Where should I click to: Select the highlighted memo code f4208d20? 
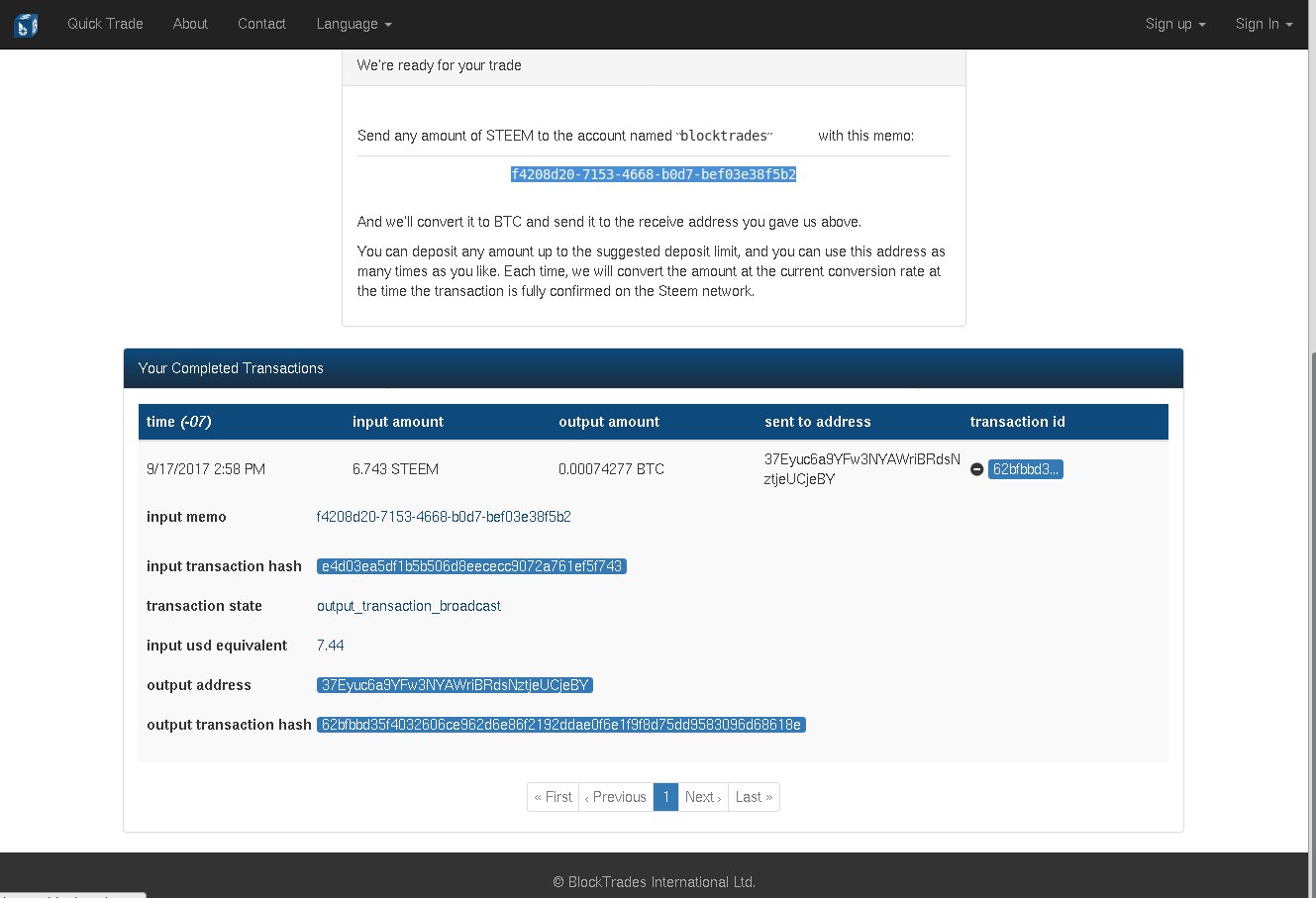[x=654, y=174]
